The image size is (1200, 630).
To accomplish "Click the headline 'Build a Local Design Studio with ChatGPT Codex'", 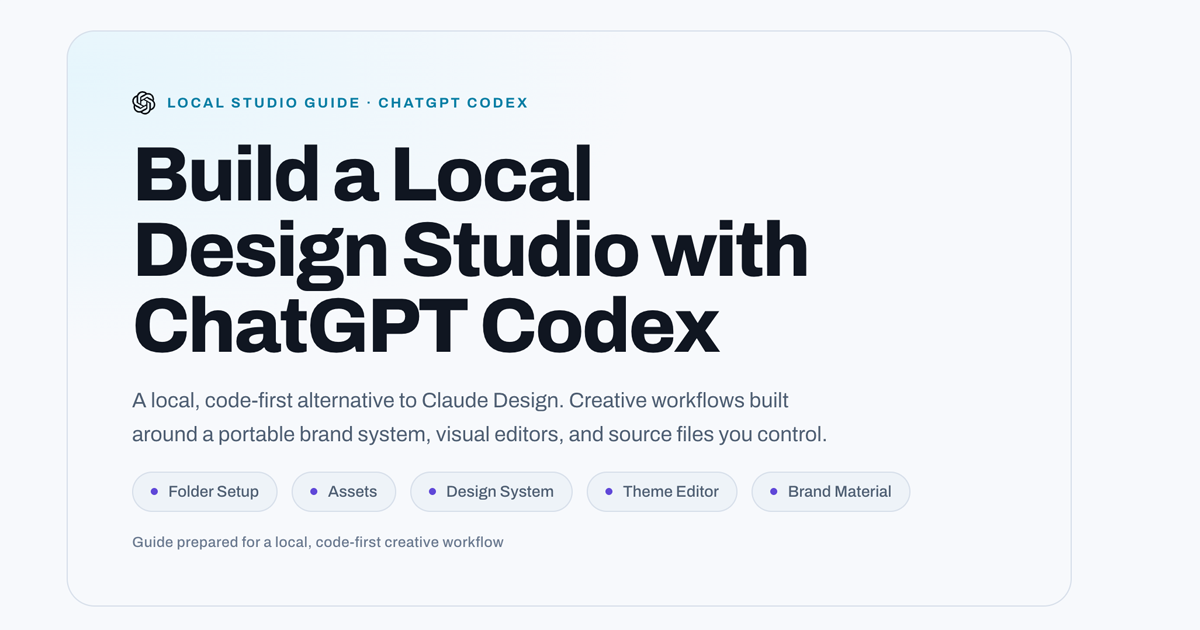I will [x=470, y=251].
